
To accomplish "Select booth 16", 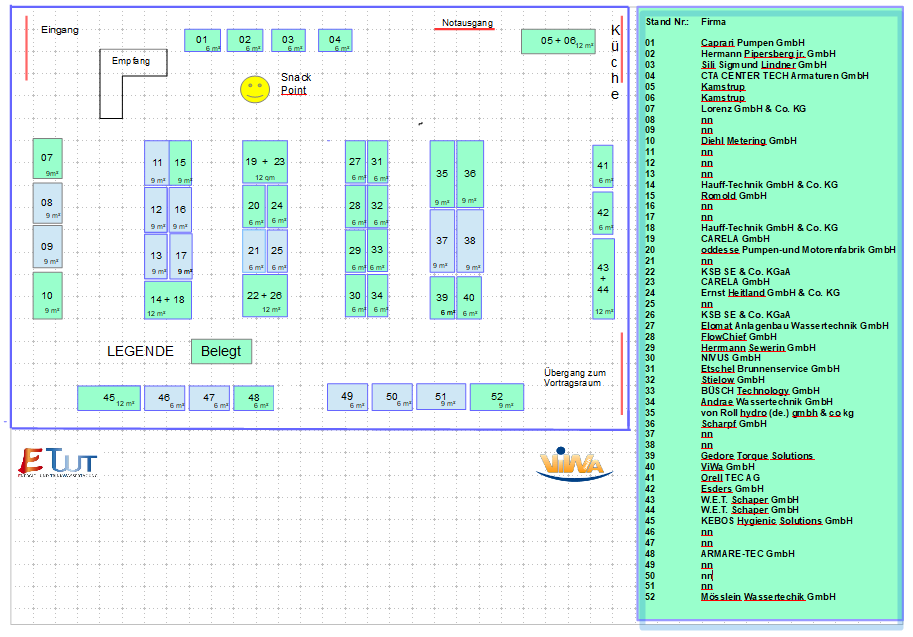I will [181, 210].
